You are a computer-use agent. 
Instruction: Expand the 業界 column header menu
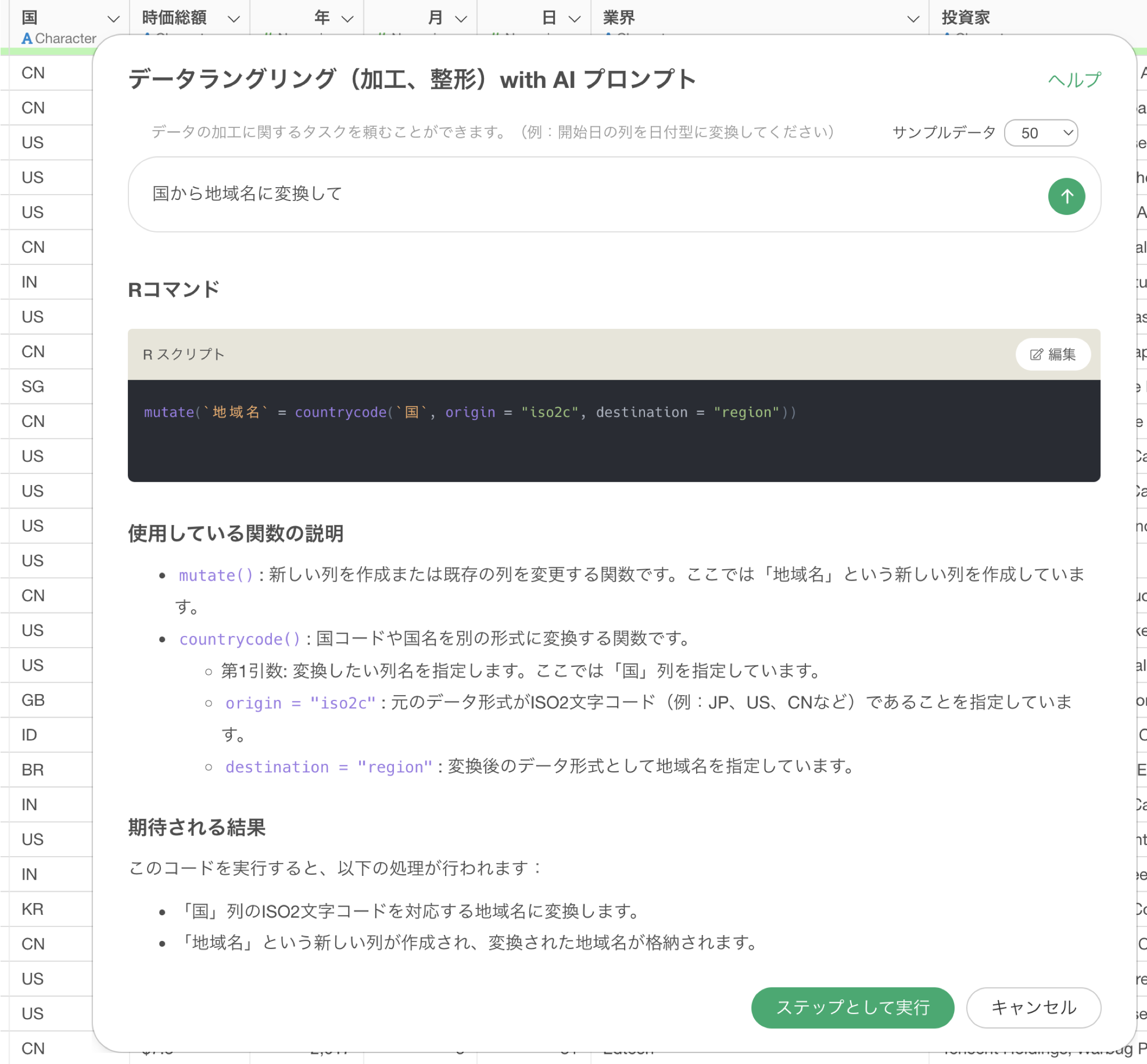[912, 19]
